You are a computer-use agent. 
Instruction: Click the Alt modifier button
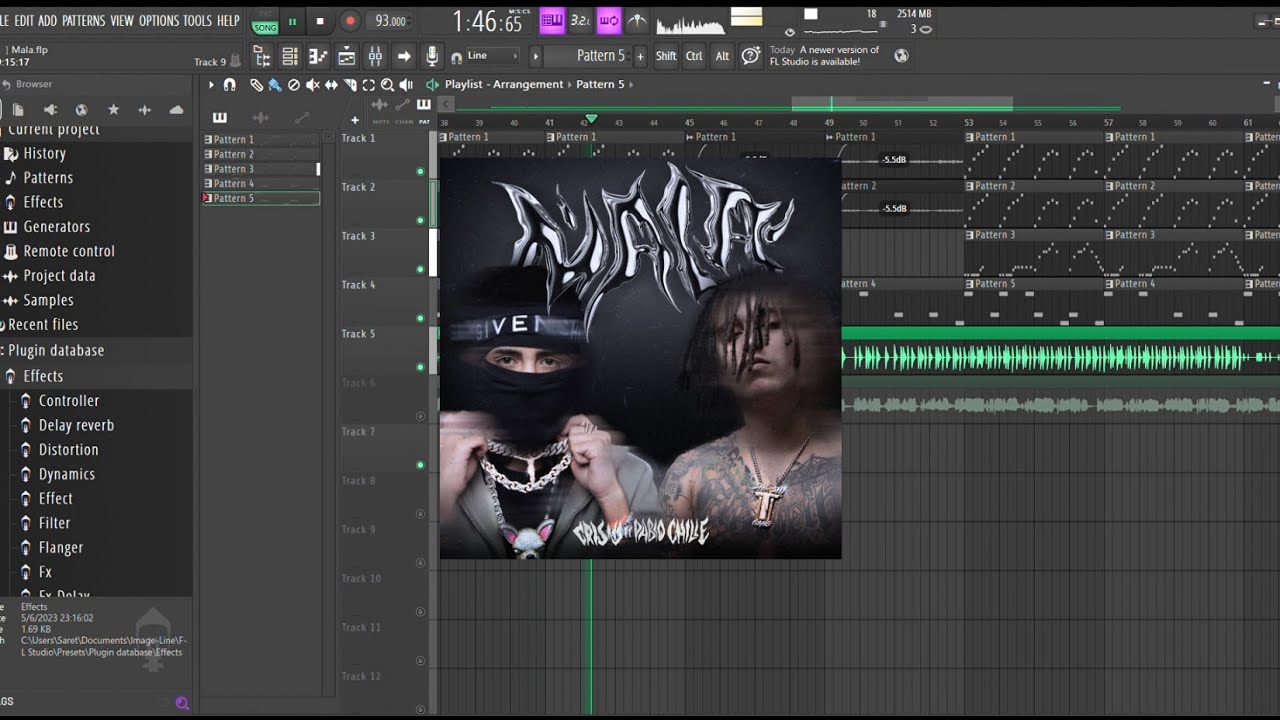pyautogui.click(x=722, y=56)
